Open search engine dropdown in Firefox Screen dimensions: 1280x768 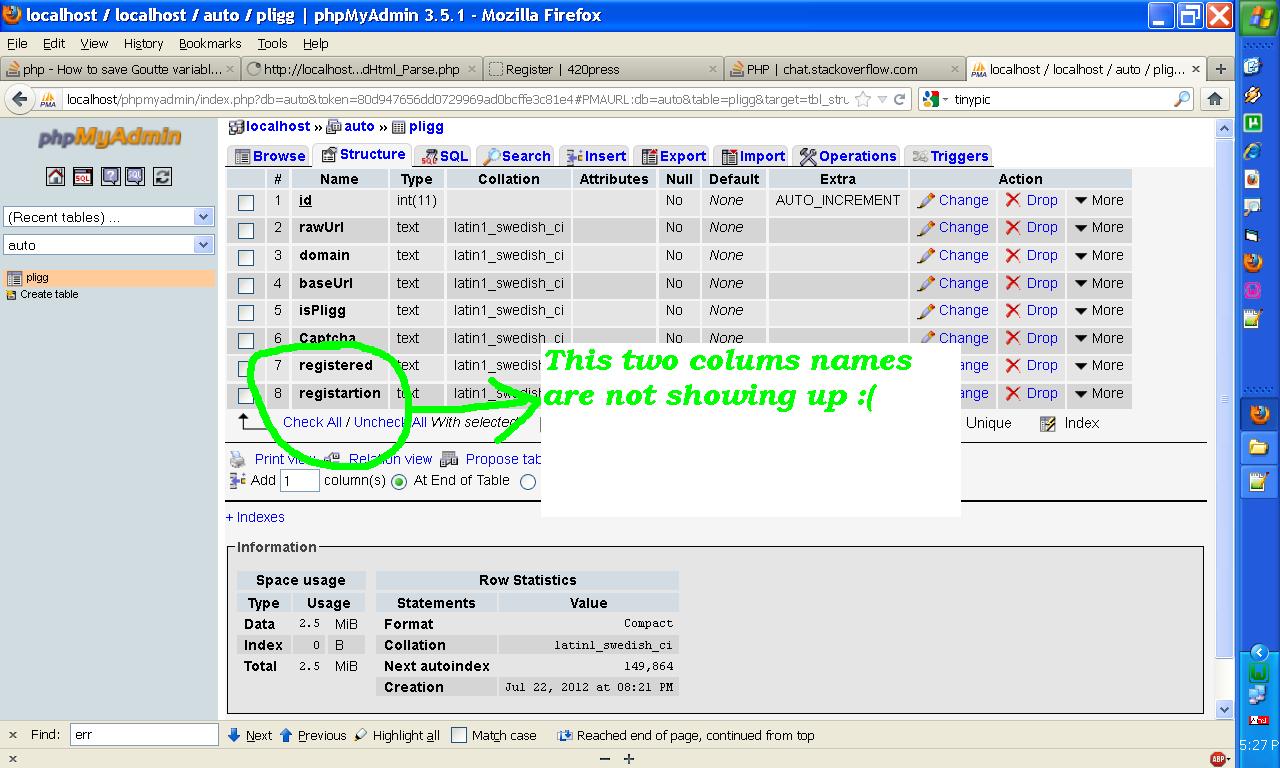(937, 99)
